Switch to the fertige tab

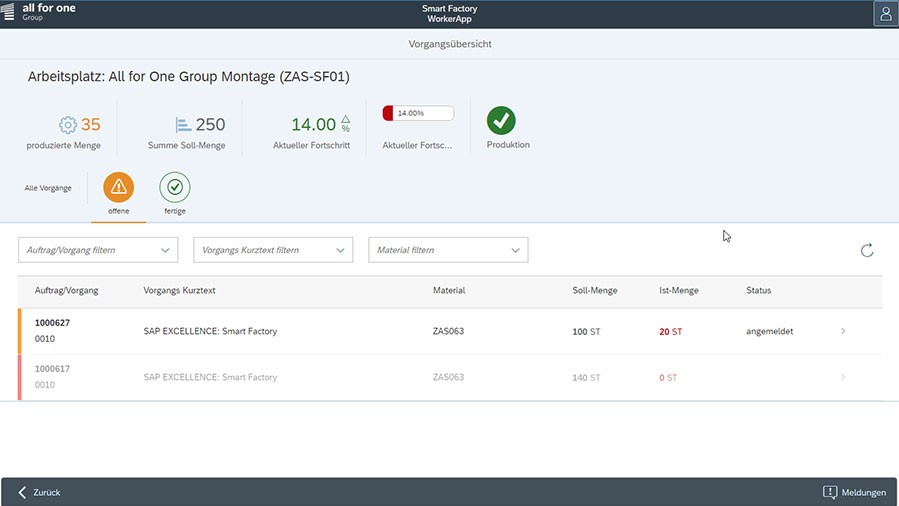point(175,188)
